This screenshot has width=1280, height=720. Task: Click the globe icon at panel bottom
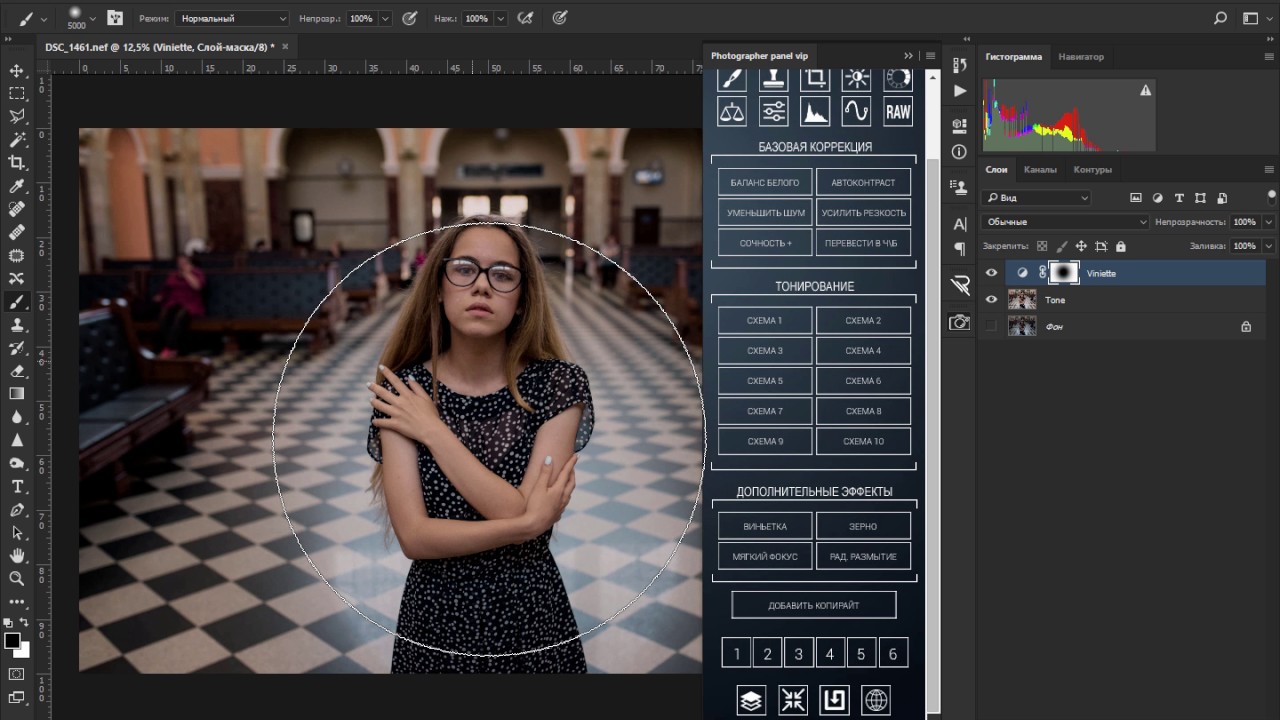click(876, 700)
